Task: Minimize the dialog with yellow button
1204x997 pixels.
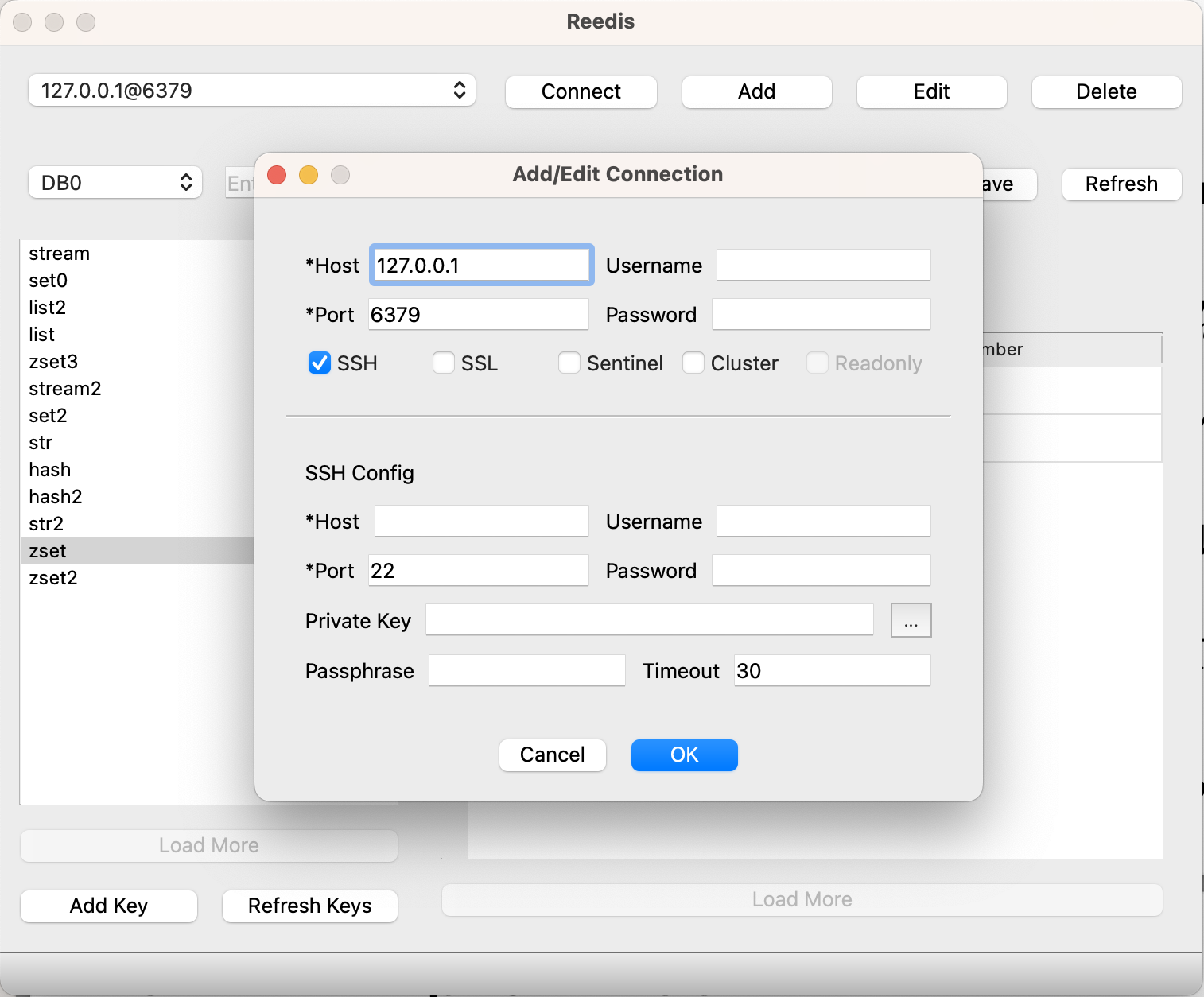Action: point(309,175)
